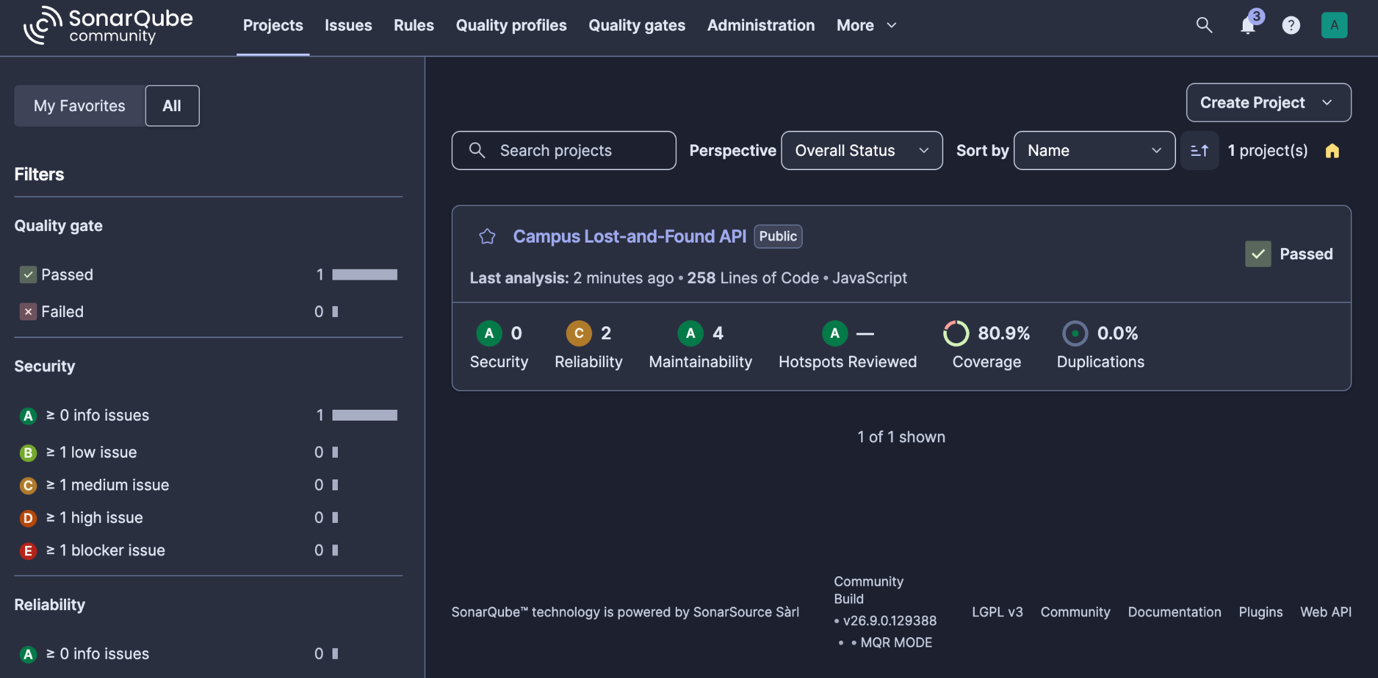Viewport: 1378px width, 678px height.
Task: Open the Sort by Name dropdown
Action: click(1094, 150)
